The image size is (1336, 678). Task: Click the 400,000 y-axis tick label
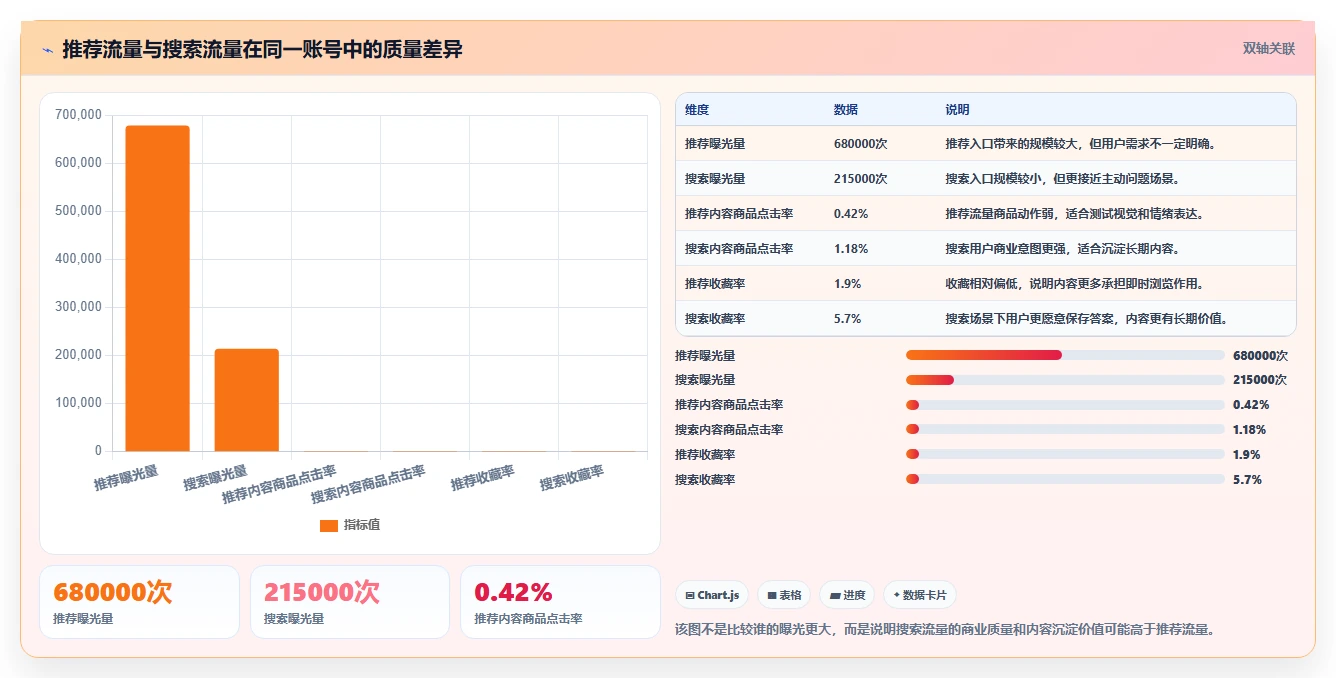78,259
